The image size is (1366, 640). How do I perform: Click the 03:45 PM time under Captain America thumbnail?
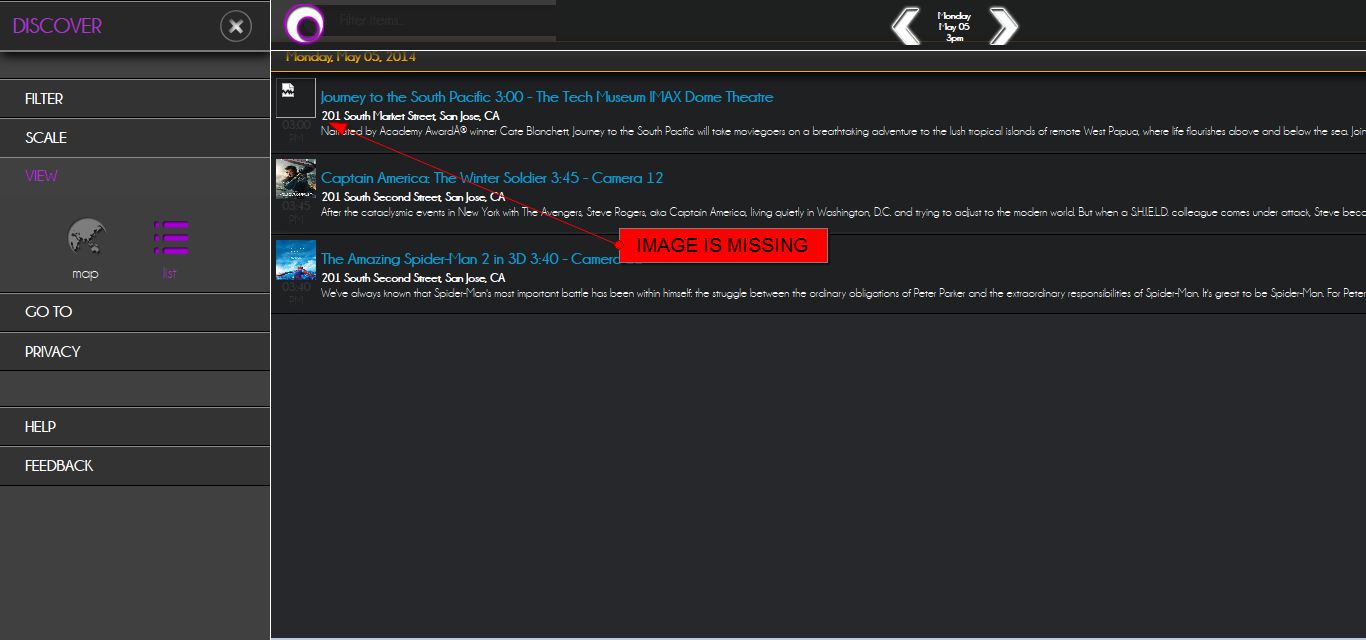click(296, 212)
